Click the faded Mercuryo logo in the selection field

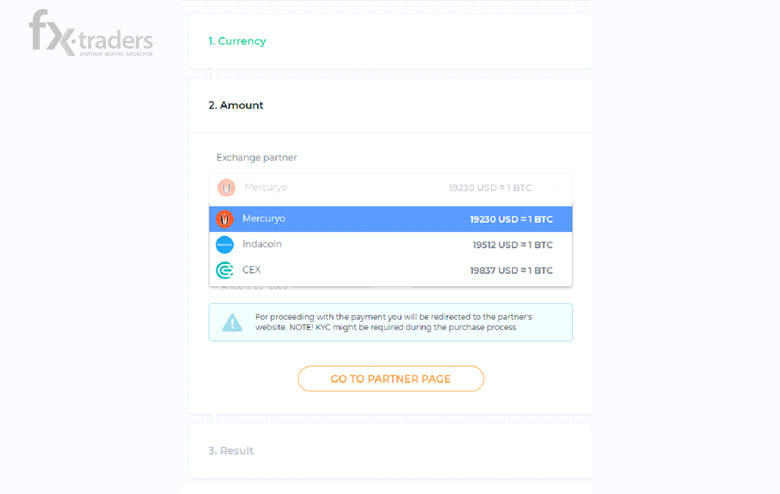click(x=226, y=188)
